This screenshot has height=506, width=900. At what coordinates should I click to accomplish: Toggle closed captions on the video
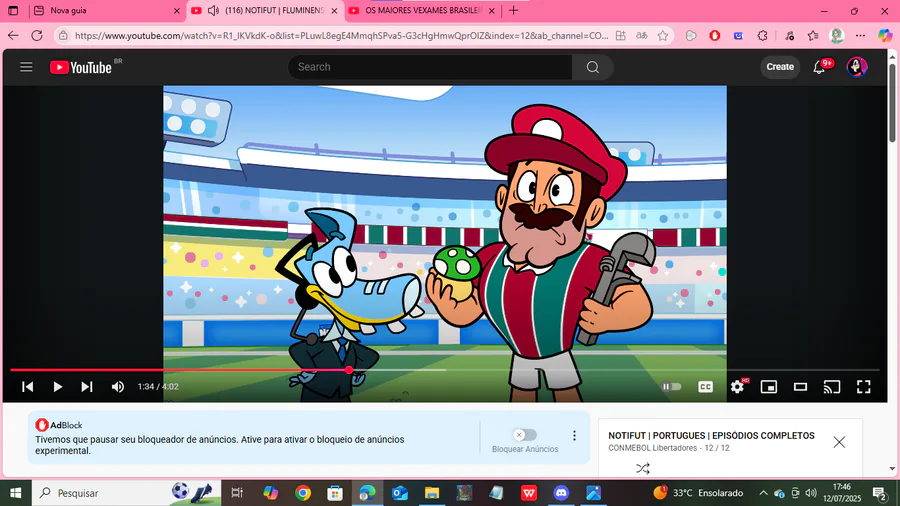point(705,387)
